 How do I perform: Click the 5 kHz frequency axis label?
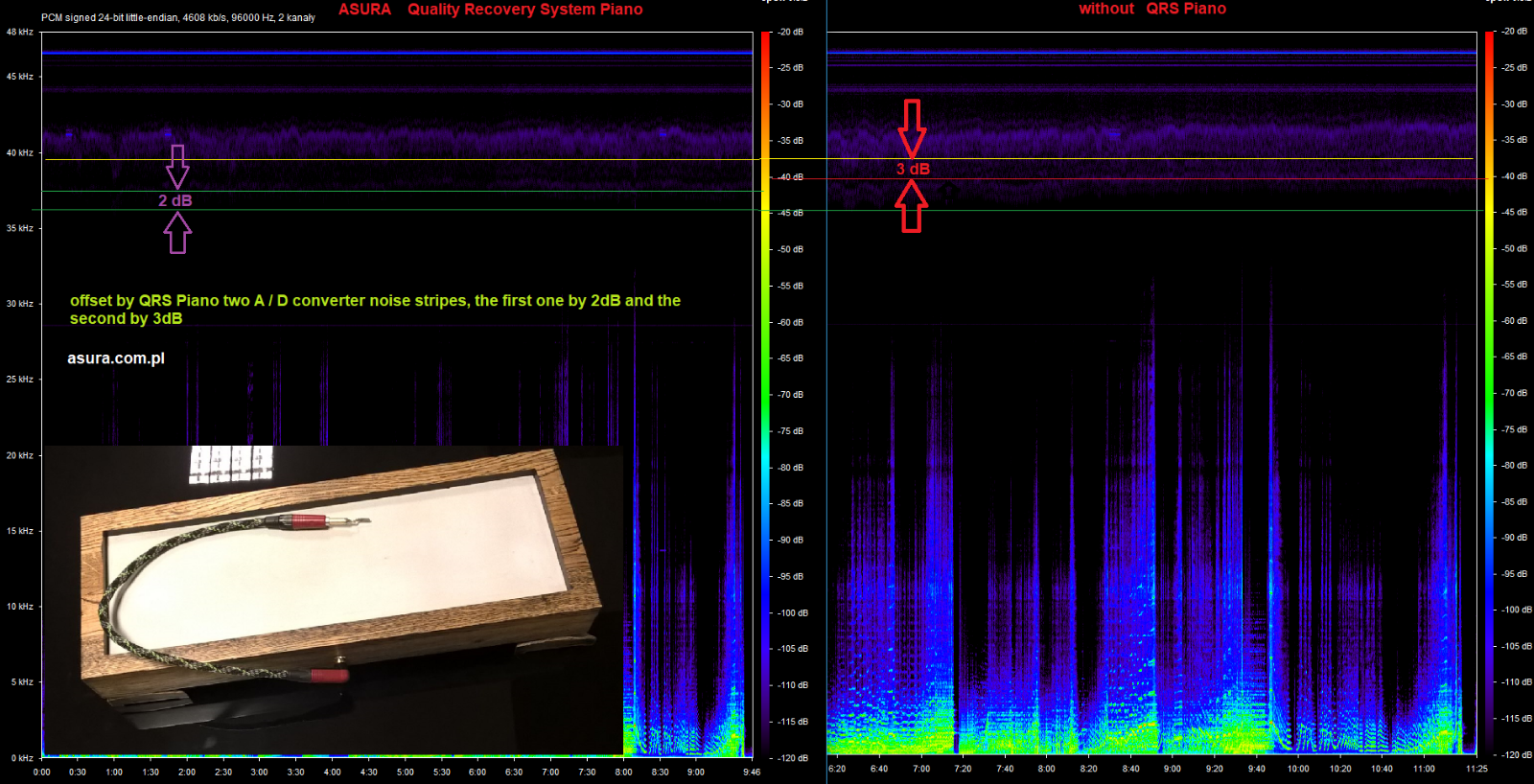(22, 682)
